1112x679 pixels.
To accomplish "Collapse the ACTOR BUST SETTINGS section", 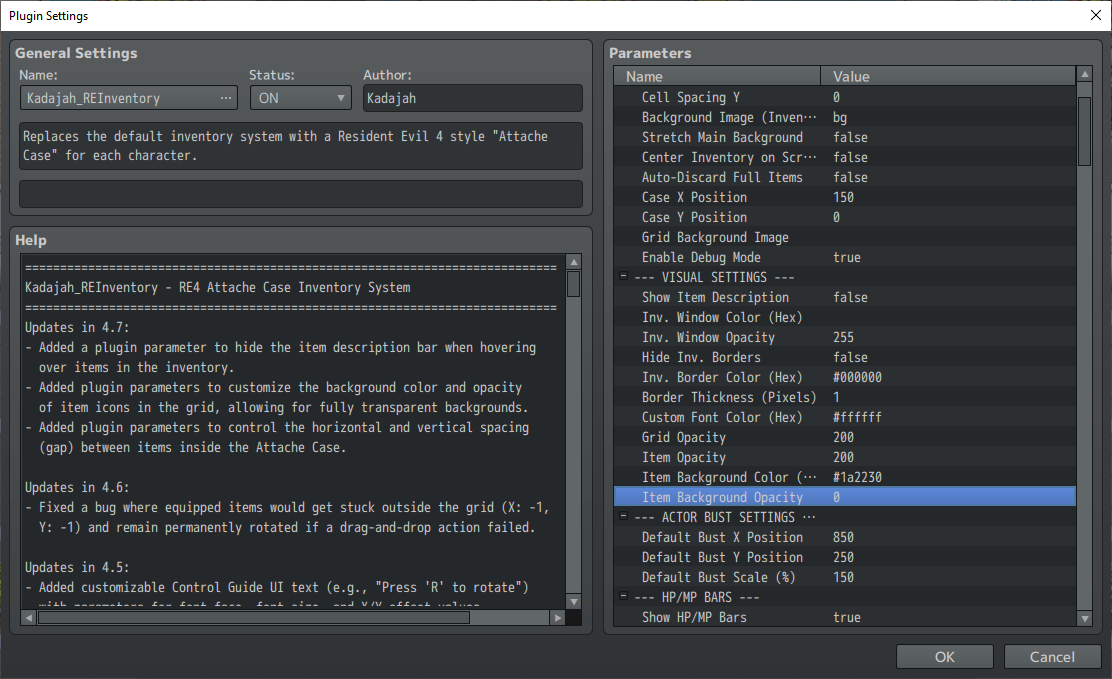I will click(623, 516).
